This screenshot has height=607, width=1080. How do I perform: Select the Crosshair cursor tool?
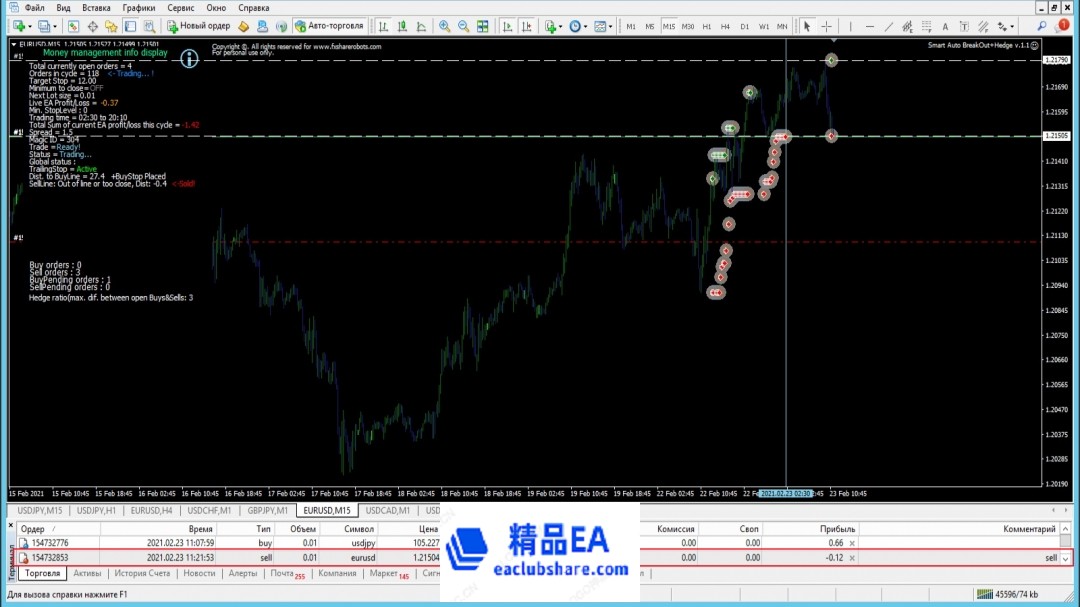pos(826,26)
